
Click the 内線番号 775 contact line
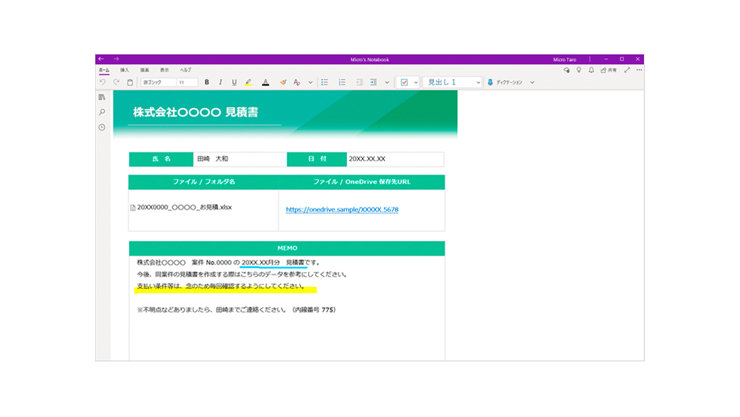pos(236,310)
